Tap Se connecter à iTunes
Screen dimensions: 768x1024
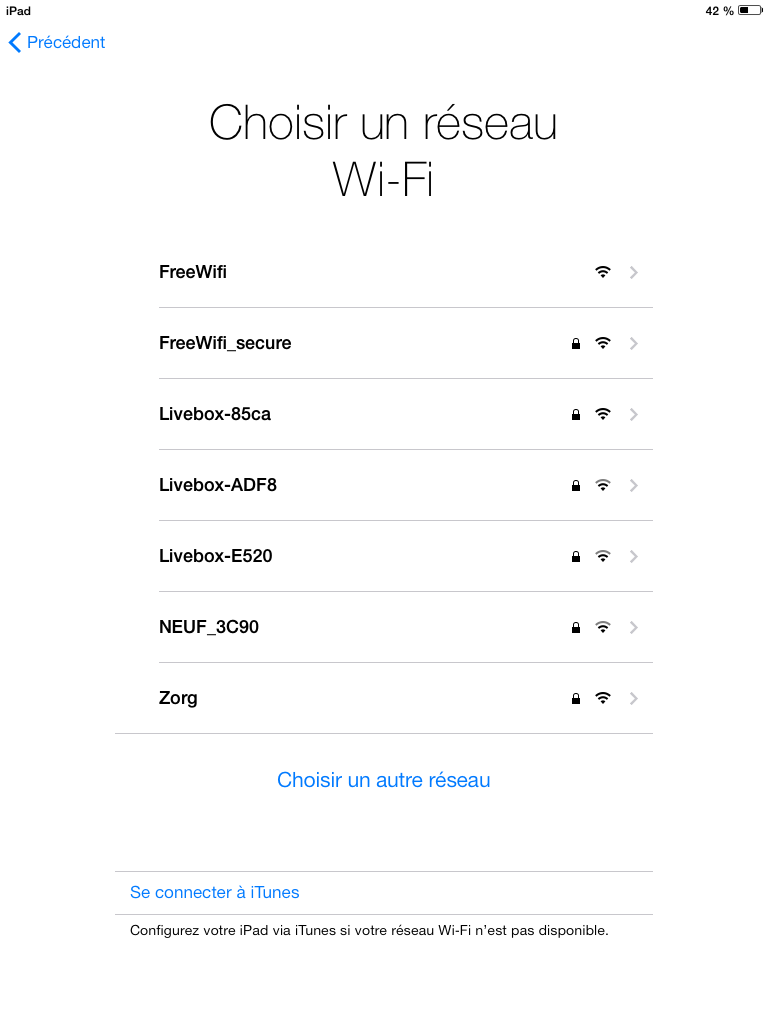[x=214, y=892]
